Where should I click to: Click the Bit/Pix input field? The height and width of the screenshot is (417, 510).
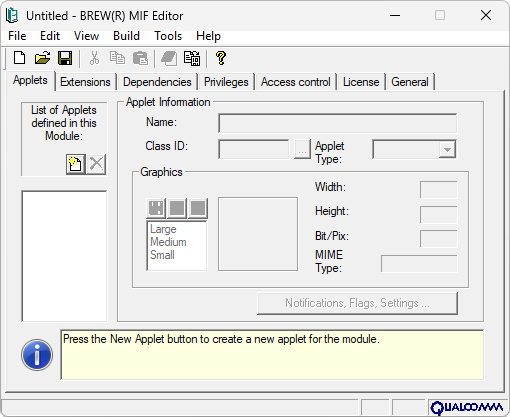(439, 239)
